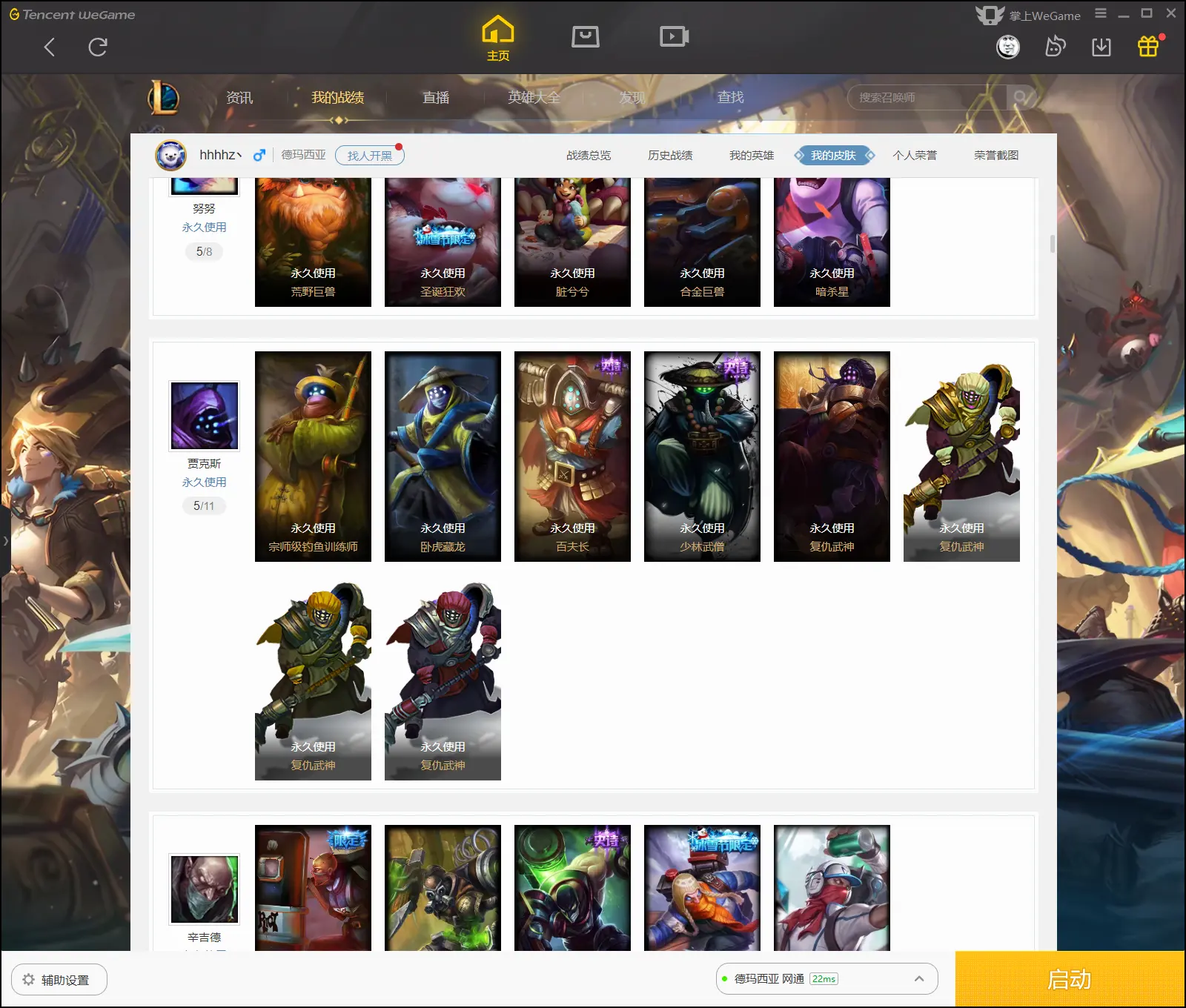
Task: Open 辅助设置 settings button
Action: tap(59, 980)
